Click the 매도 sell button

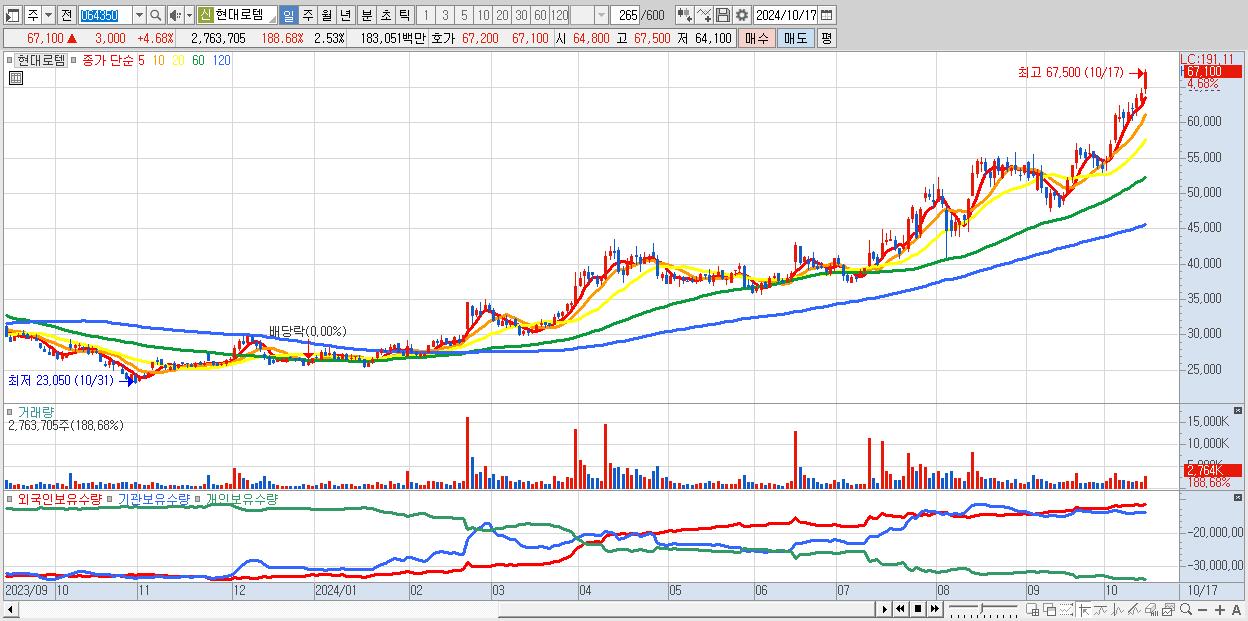(795, 38)
